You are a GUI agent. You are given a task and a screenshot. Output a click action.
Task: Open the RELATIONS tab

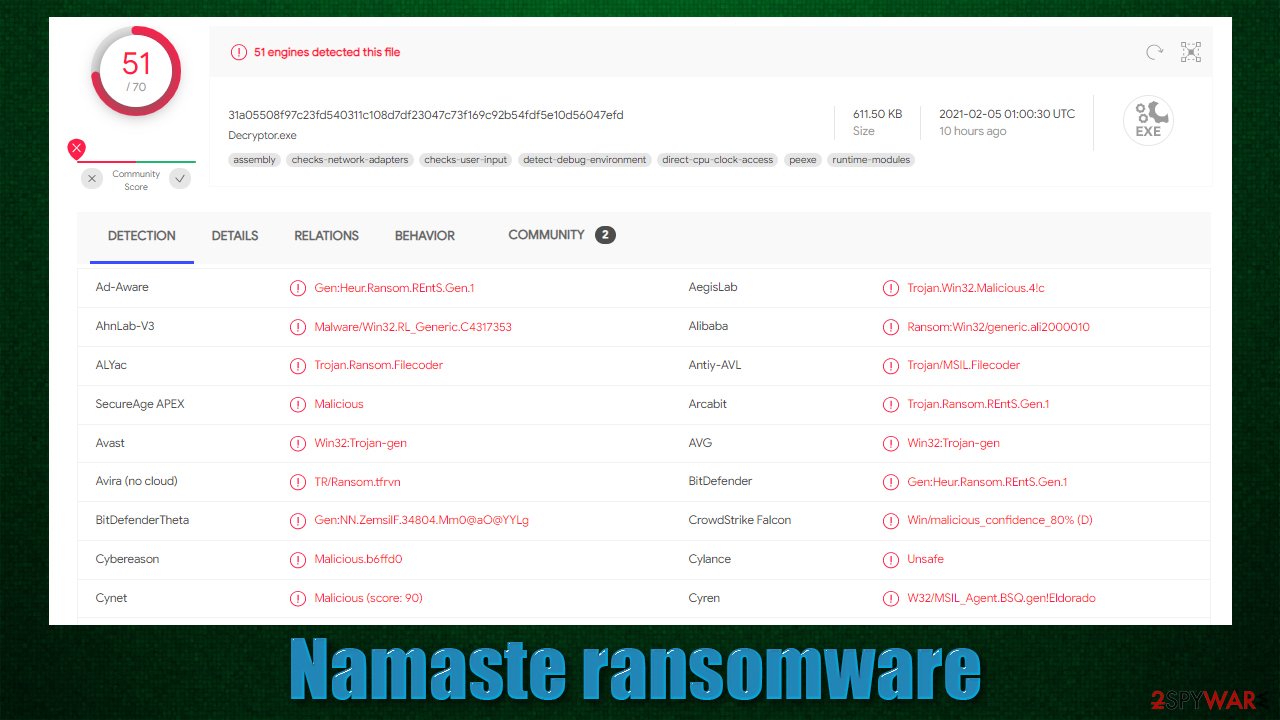pos(326,236)
